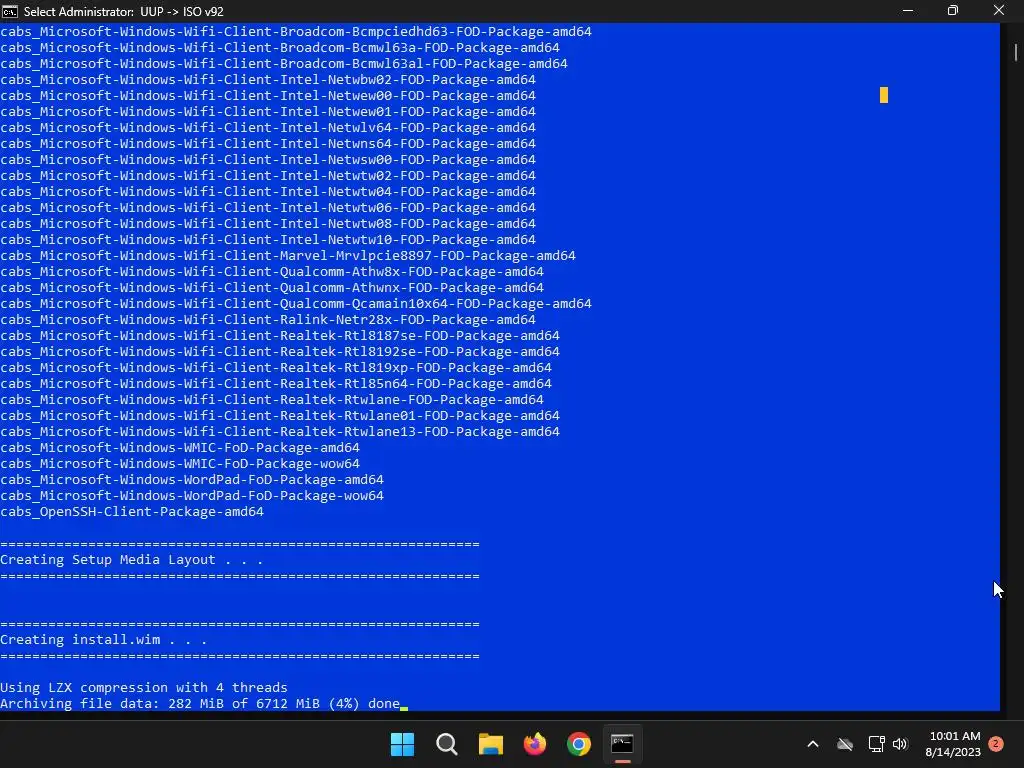This screenshot has height=768, width=1024.
Task: Click the OneDrive cloud tray icon
Action: click(x=845, y=744)
